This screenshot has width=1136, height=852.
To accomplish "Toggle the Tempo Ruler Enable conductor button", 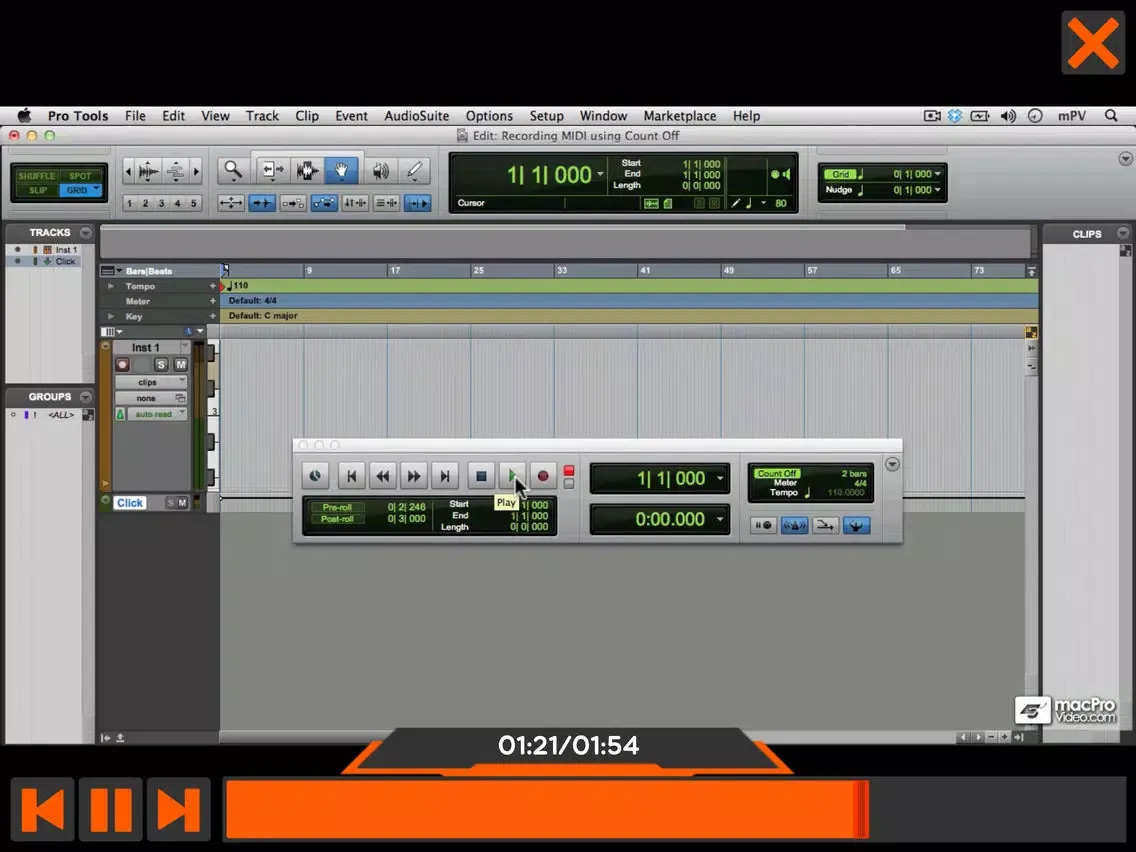I will (x=856, y=525).
